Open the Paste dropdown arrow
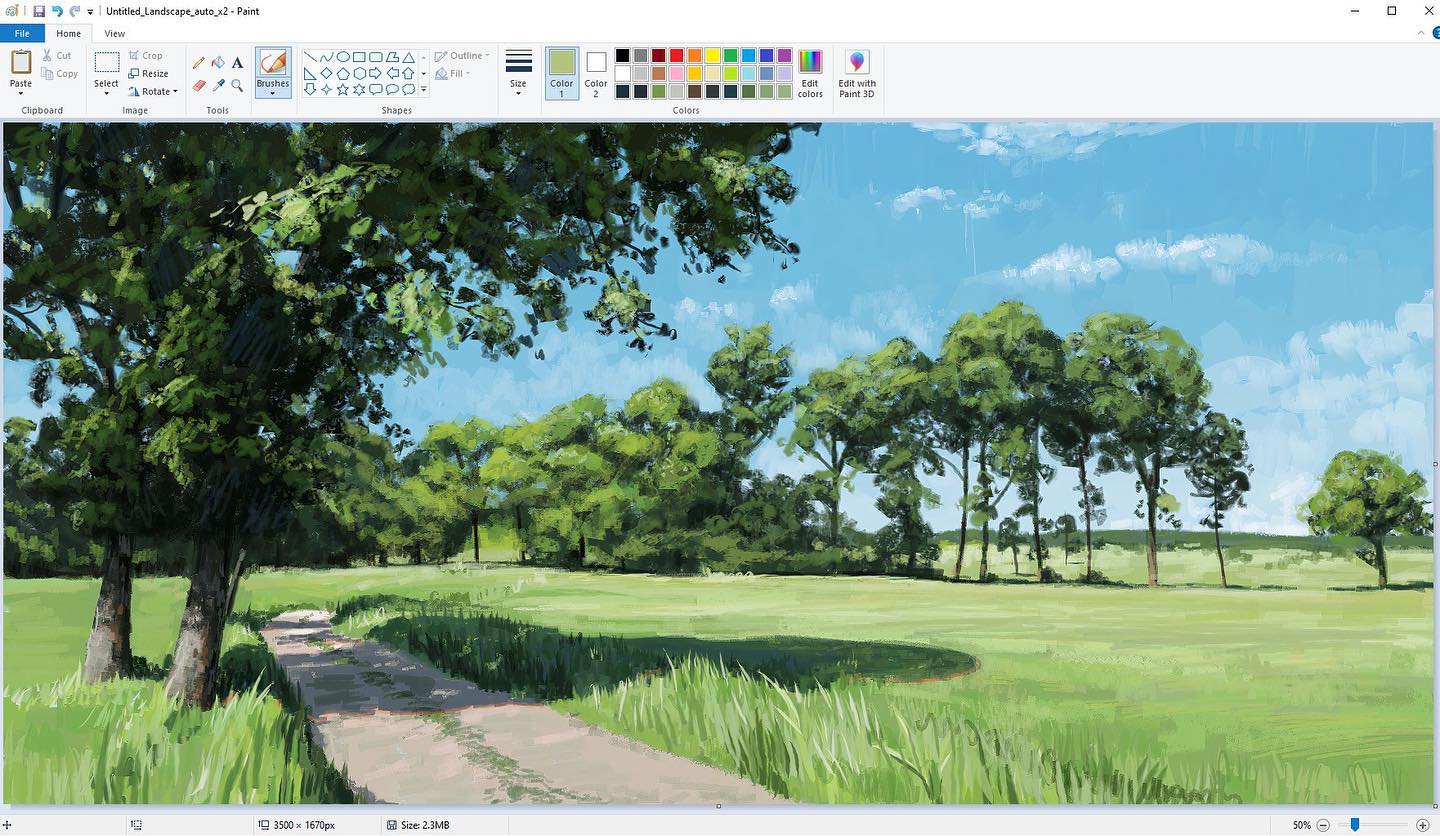This screenshot has width=1440, height=836. tap(21, 93)
